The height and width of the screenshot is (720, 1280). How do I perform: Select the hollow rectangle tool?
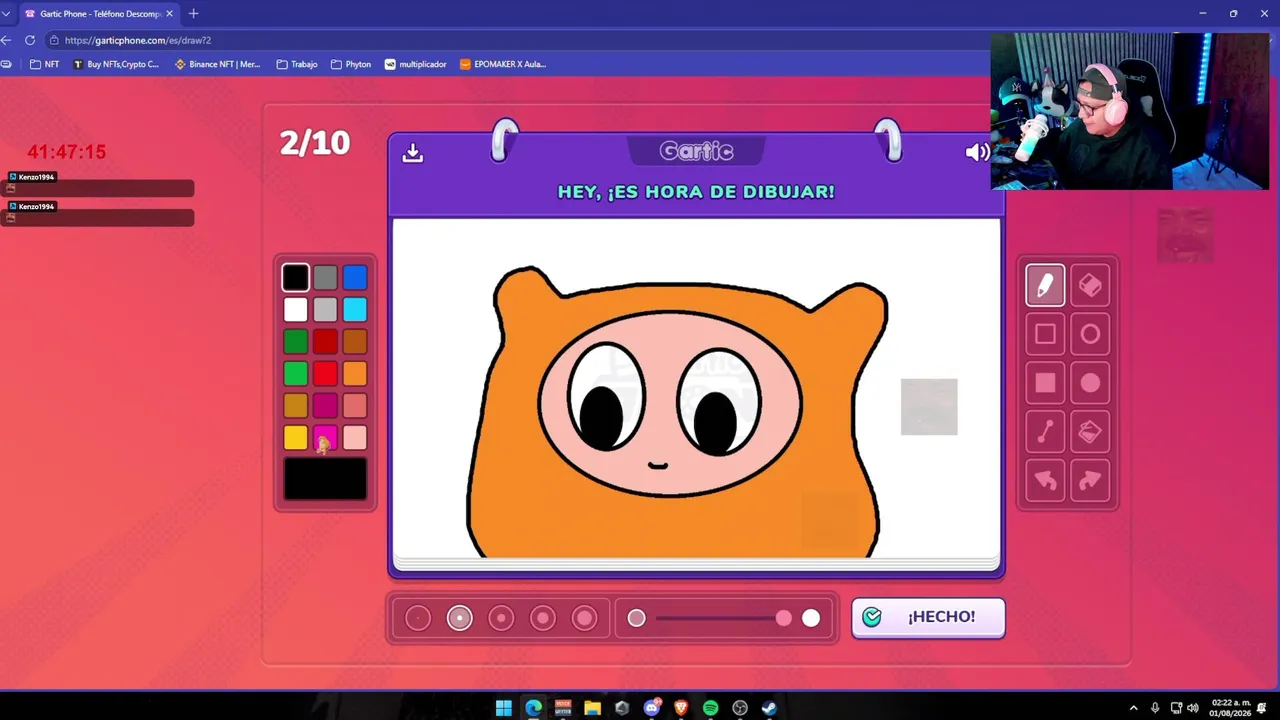(1045, 335)
